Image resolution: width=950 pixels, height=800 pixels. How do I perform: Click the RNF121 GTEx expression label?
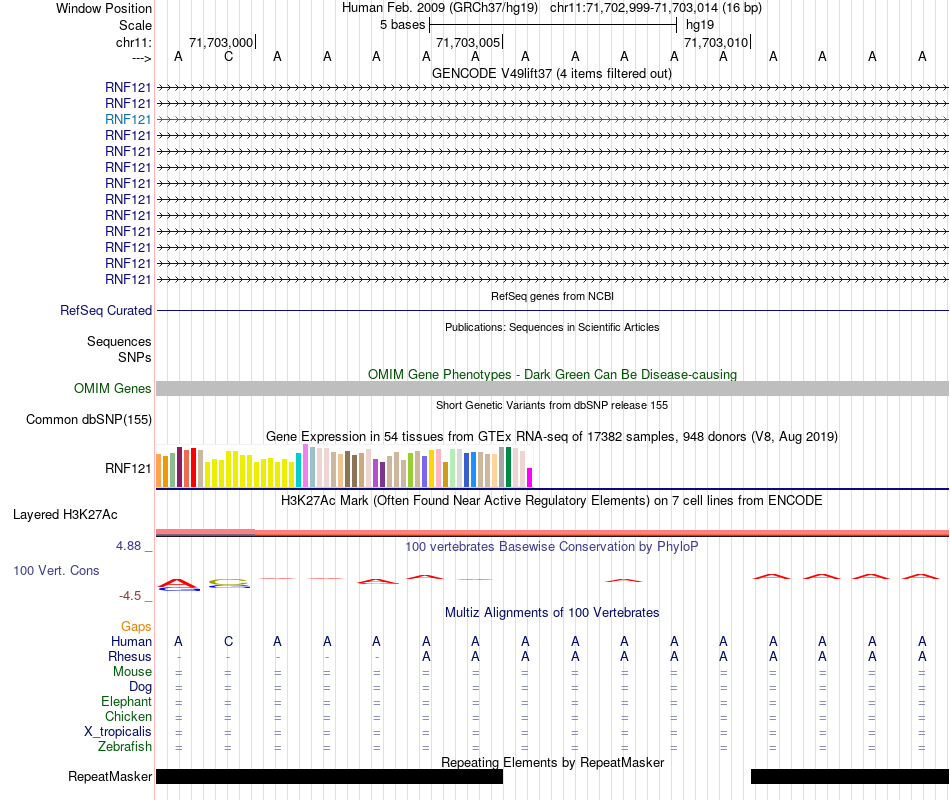128,468
